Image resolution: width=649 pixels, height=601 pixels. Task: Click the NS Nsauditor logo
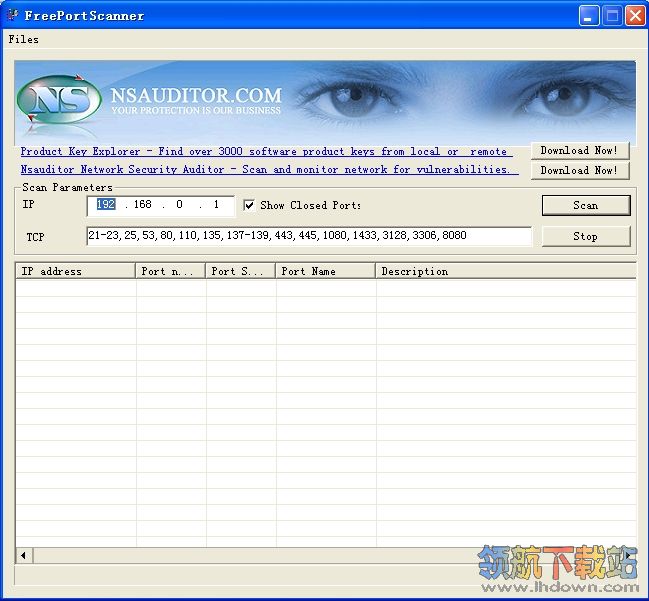click(x=59, y=100)
